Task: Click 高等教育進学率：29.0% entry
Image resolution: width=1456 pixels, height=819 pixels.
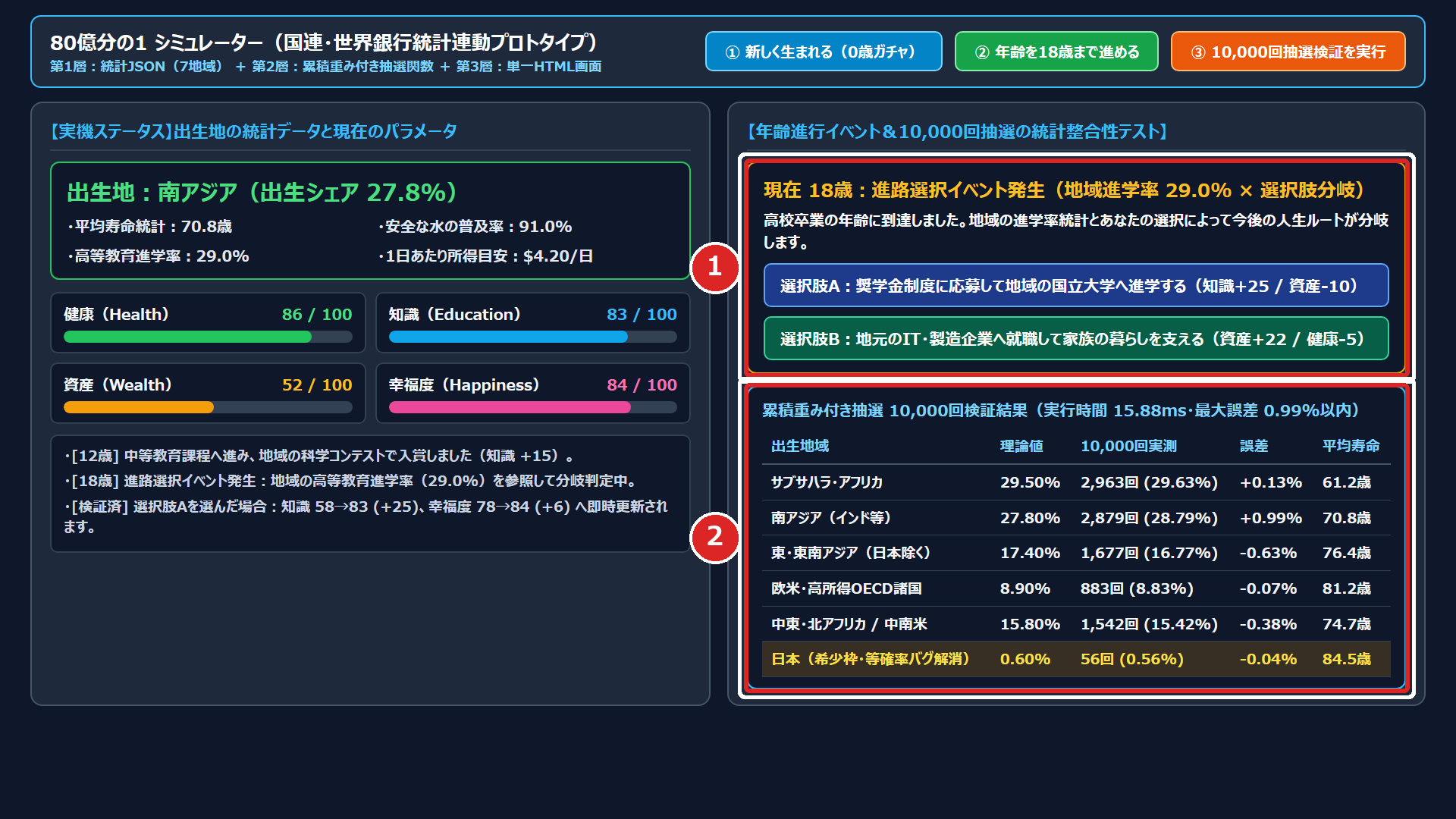Action: click(158, 256)
